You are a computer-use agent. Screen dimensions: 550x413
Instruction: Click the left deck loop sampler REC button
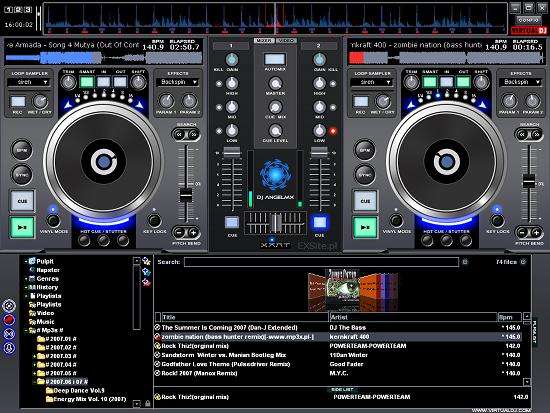(18, 102)
